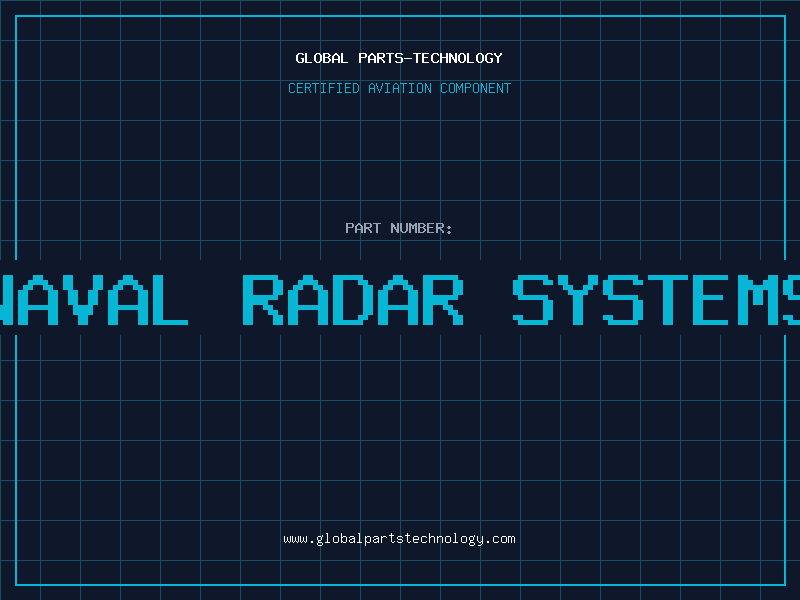Select the word PART in the part label

pyautogui.click(x=361, y=228)
